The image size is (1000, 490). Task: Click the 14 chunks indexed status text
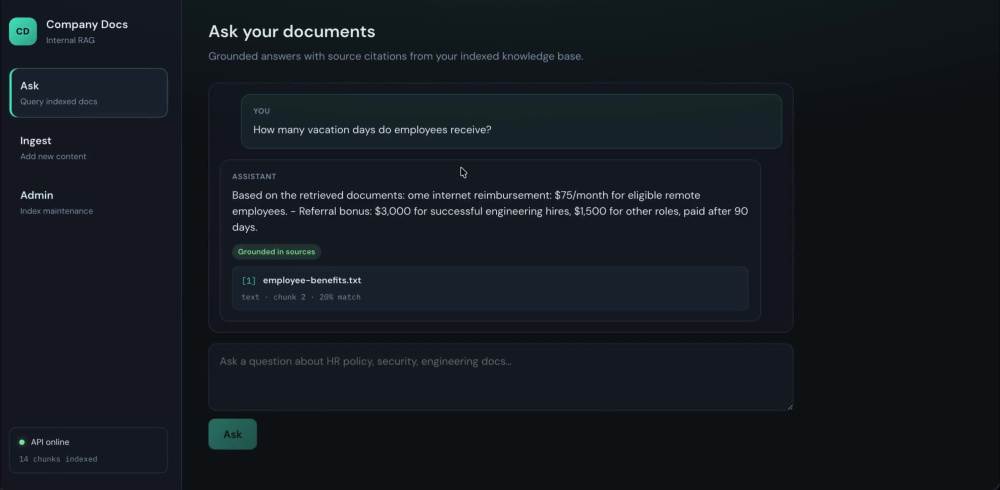[x=58, y=459]
